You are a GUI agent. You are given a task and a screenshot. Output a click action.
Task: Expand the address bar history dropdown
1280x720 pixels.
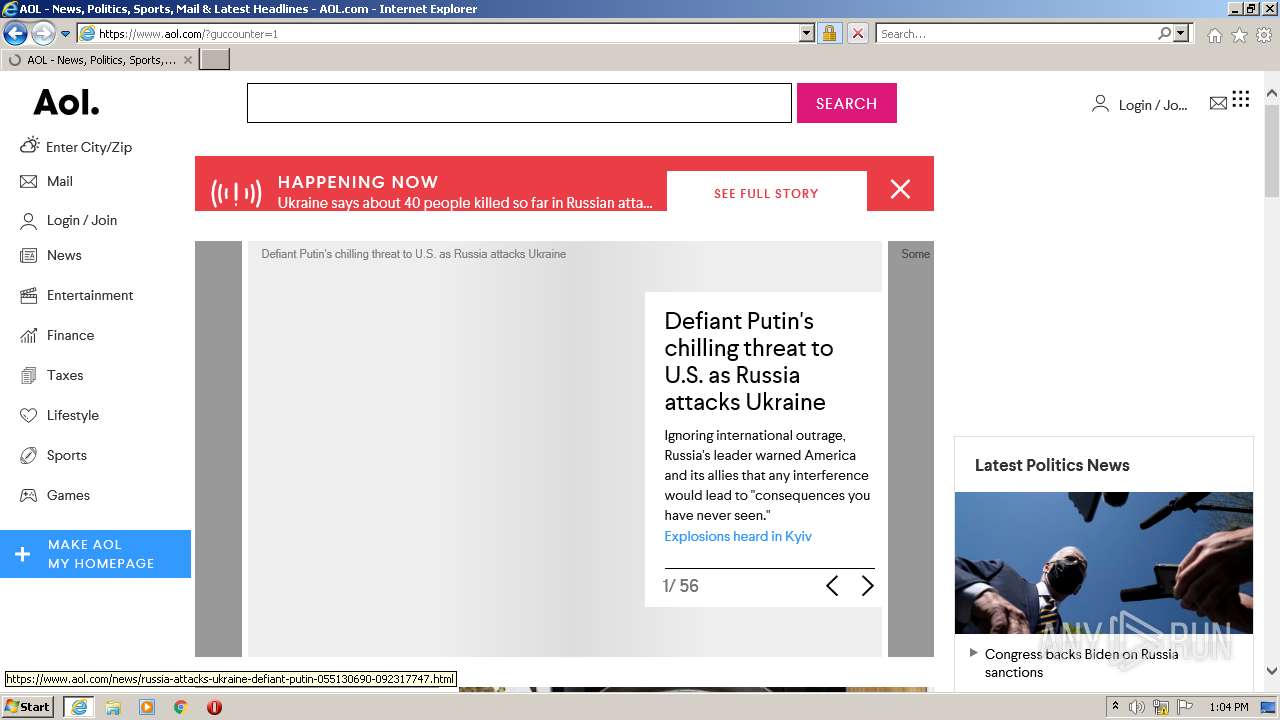807,33
